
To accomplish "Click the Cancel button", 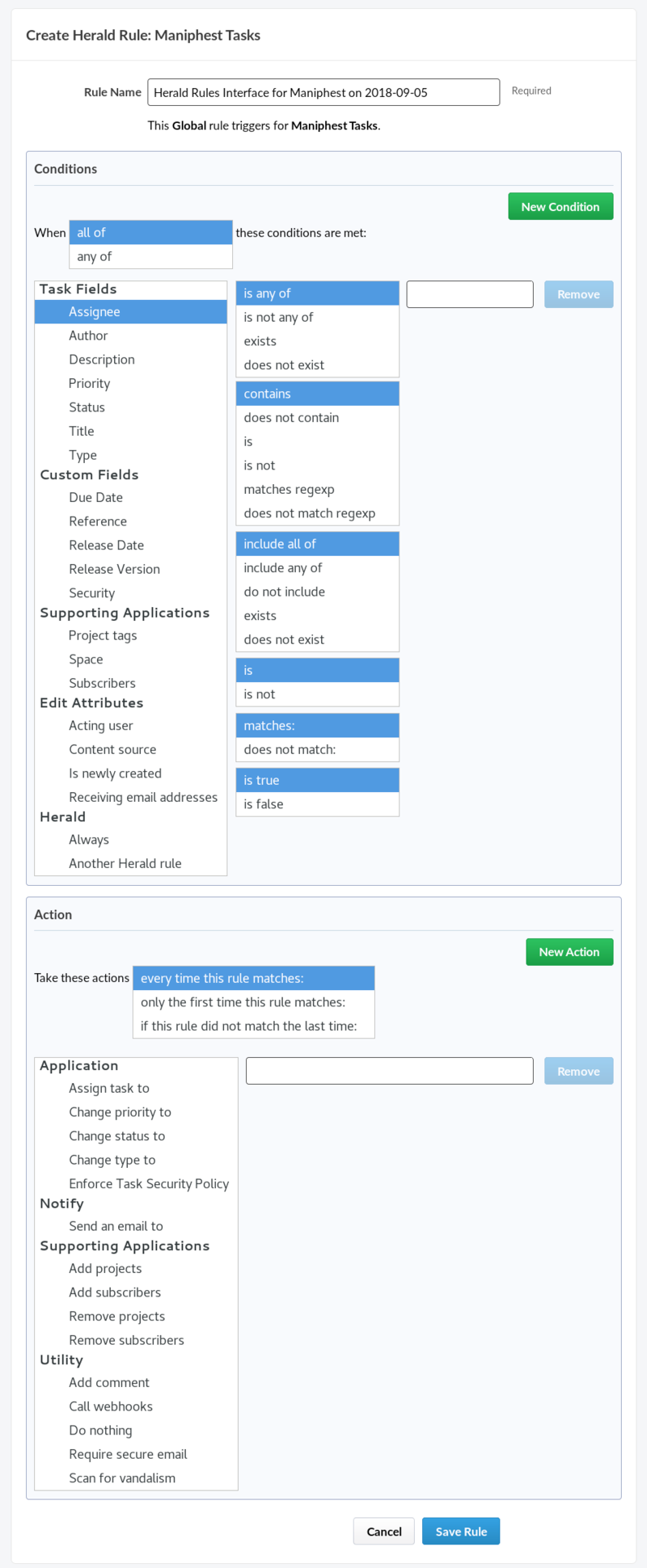I will [384, 1531].
